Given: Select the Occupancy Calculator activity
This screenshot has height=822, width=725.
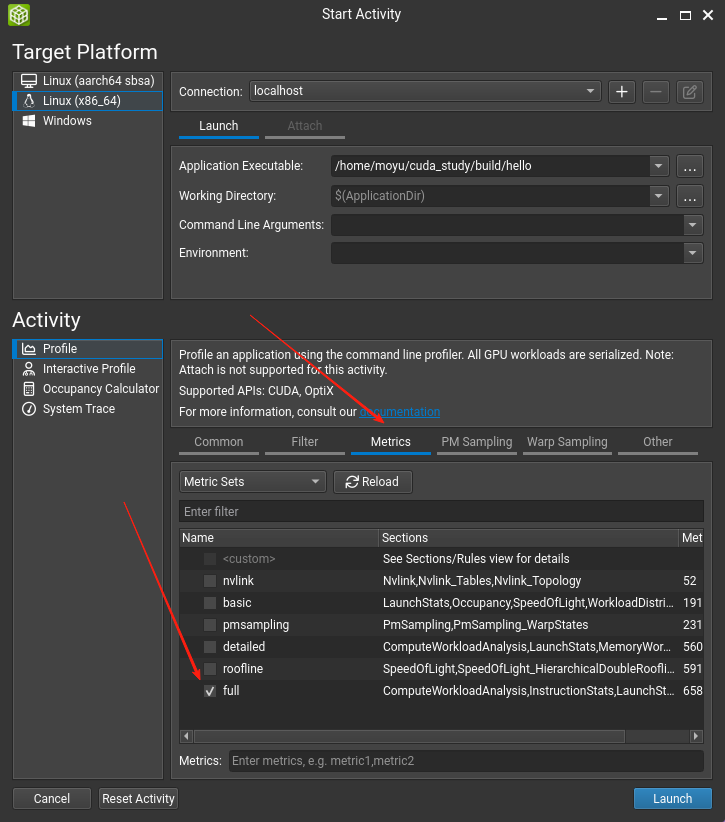Looking at the screenshot, I should (100, 389).
